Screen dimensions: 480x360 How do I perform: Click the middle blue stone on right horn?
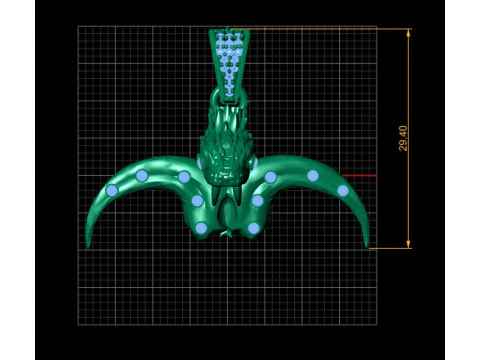point(313,176)
